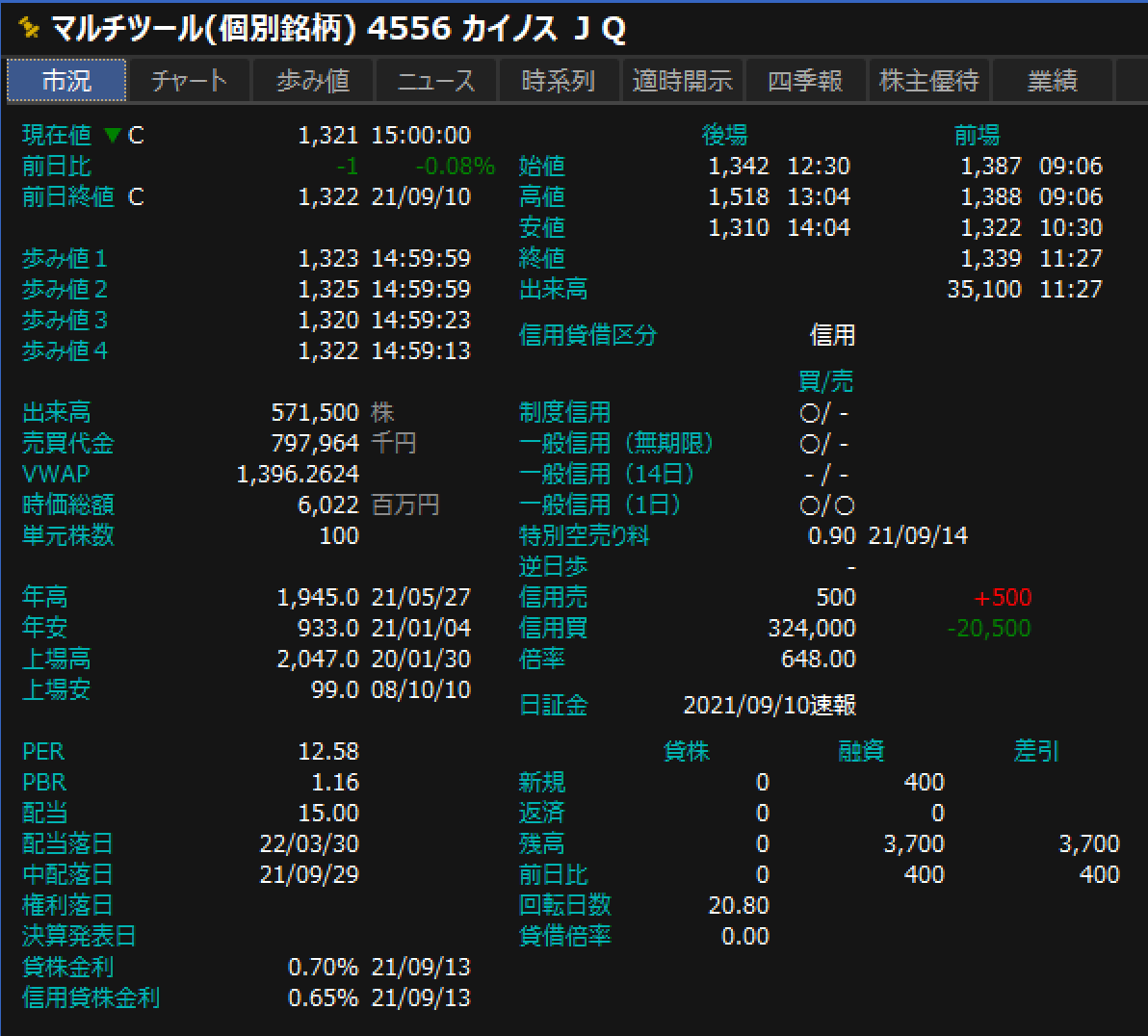View the 四季報 tab
Screen dimensions: 1148x1036
pyautogui.click(x=805, y=81)
